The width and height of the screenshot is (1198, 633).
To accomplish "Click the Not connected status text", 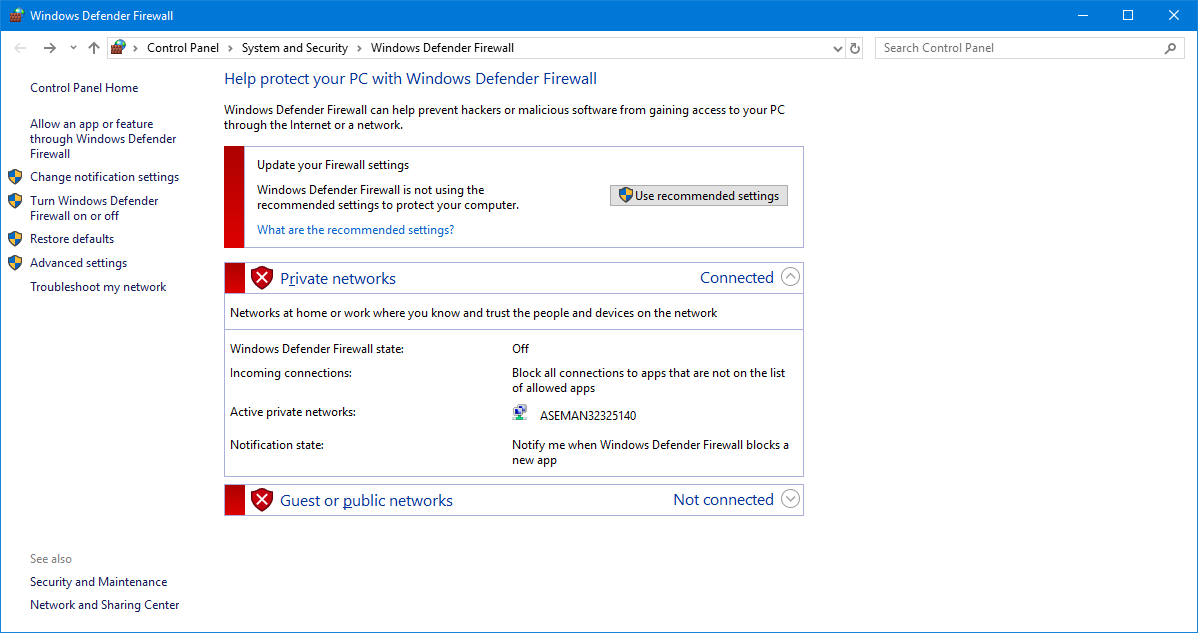I will pos(724,500).
